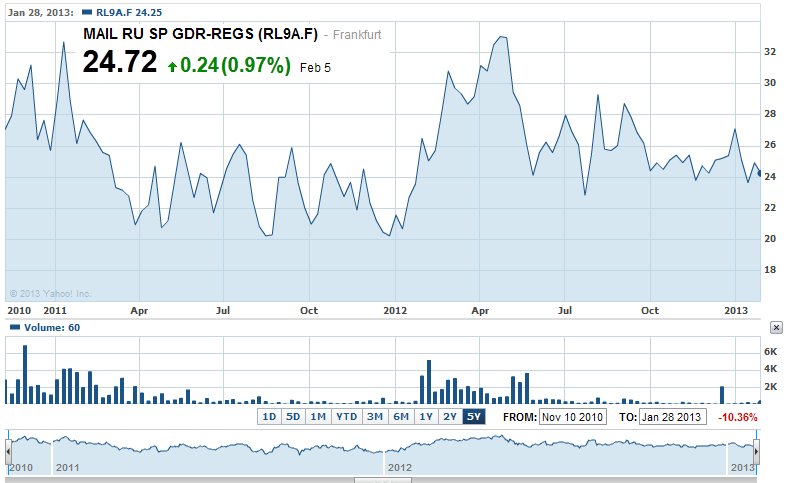Click the 32 price axis label

[x=770, y=52]
